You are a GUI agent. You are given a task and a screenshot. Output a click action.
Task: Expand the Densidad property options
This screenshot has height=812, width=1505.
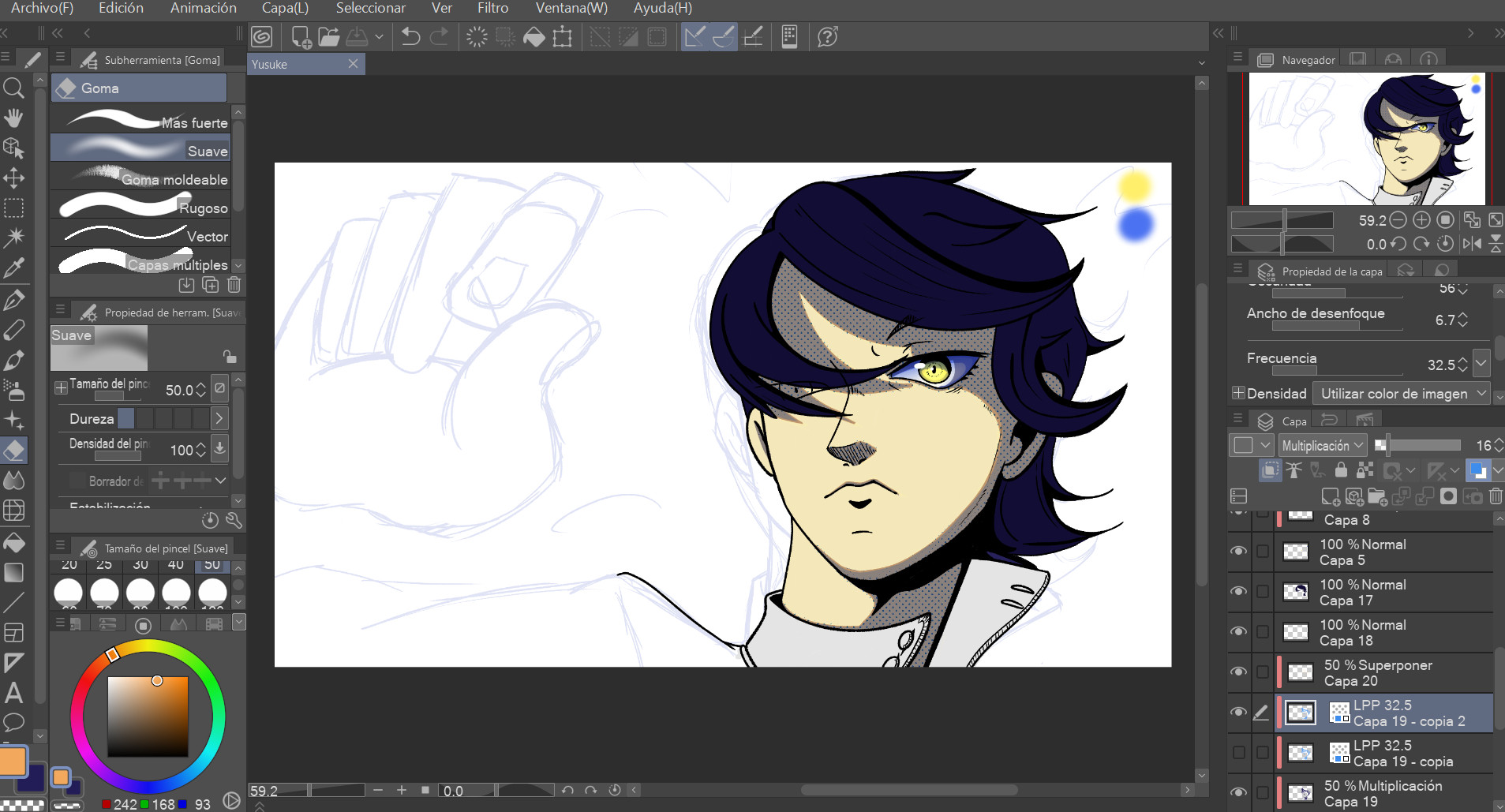coord(1238,393)
